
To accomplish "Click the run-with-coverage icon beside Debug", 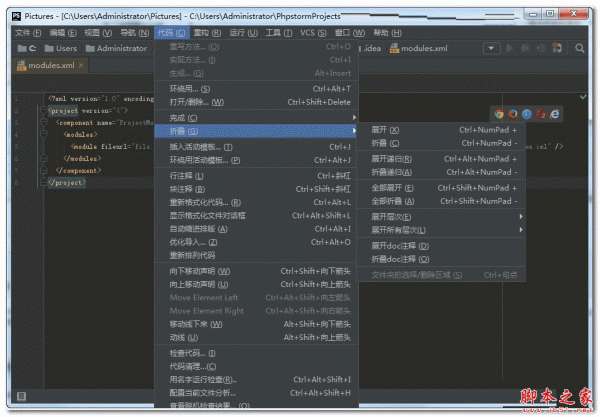I will (x=541, y=48).
